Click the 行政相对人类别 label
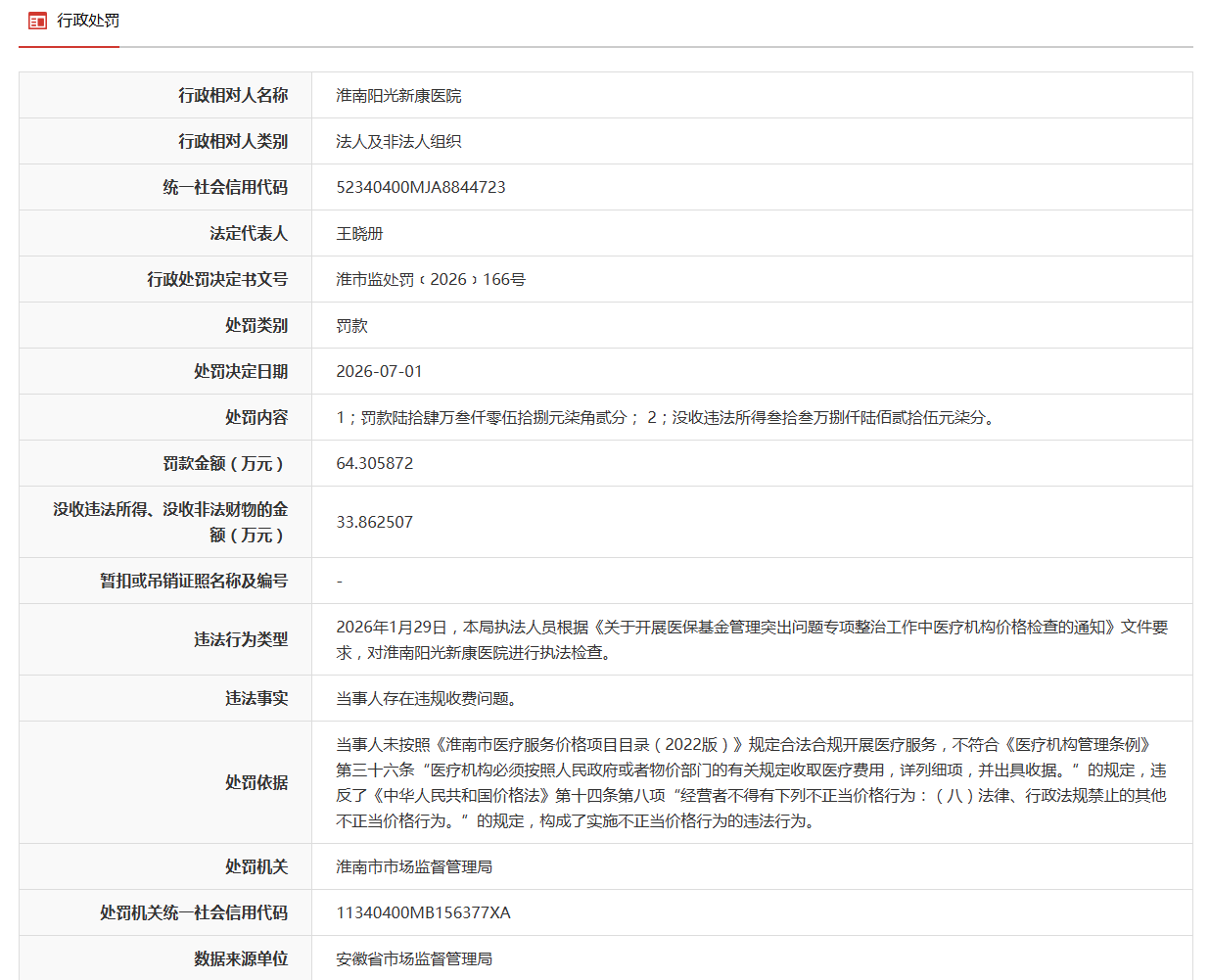The image size is (1210, 980). point(233,141)
